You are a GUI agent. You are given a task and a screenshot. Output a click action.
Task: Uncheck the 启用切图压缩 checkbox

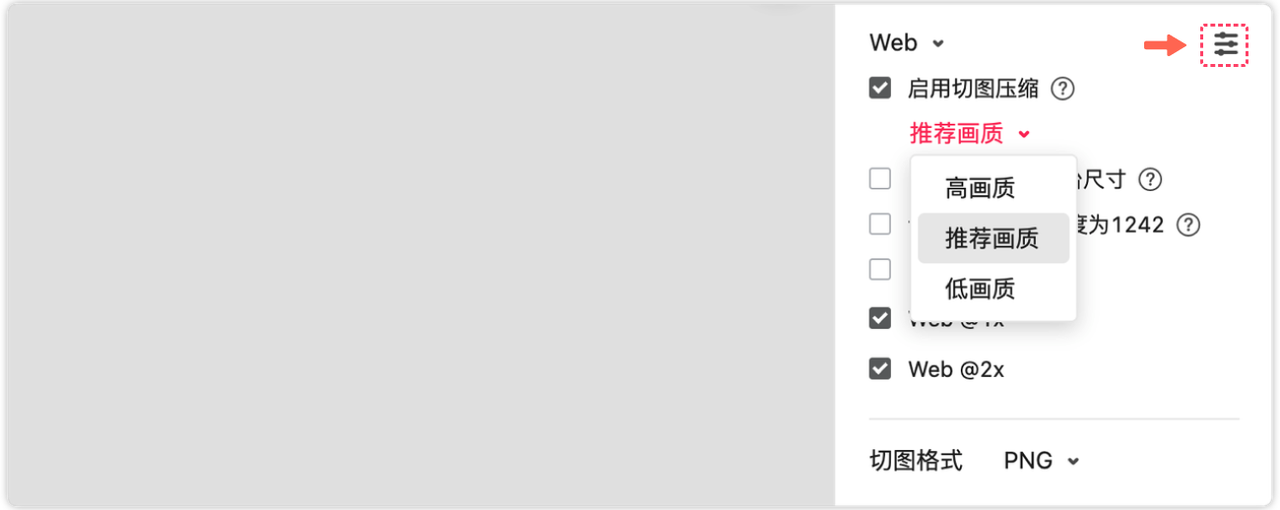pos(880,89)
